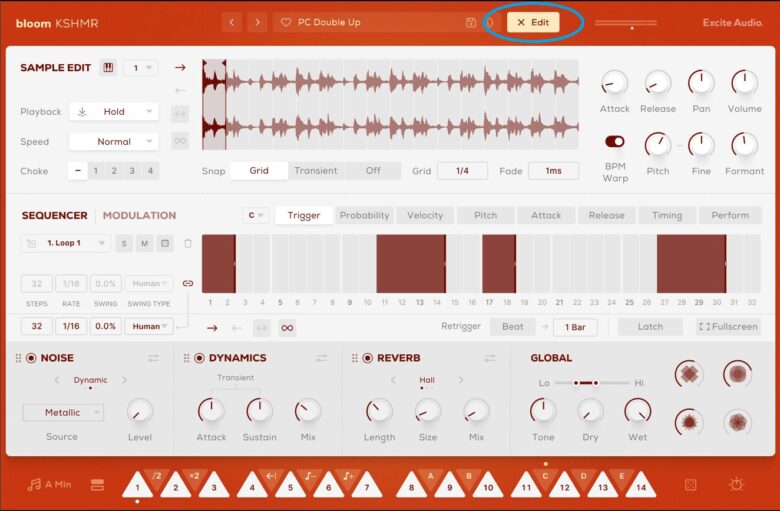Expand the Speed Normal dropdown
Screen dimensions: 780x511
113,142
